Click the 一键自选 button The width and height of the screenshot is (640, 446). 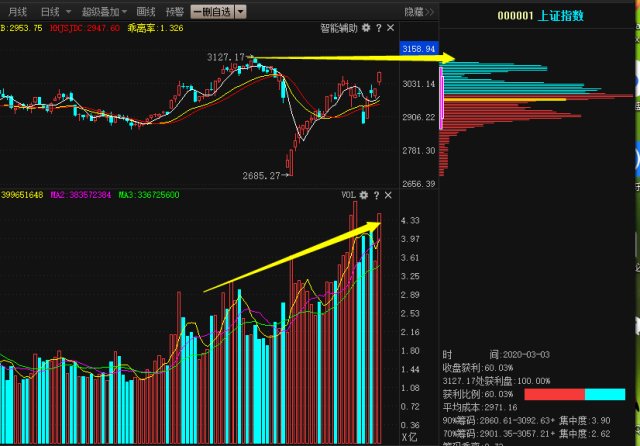[212, 12]
